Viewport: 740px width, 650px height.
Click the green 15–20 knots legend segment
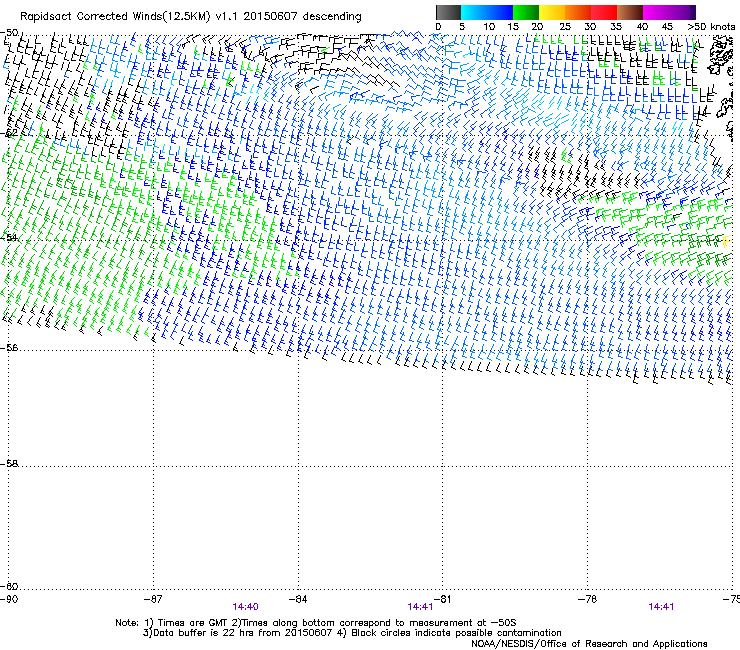pos(526,12)
